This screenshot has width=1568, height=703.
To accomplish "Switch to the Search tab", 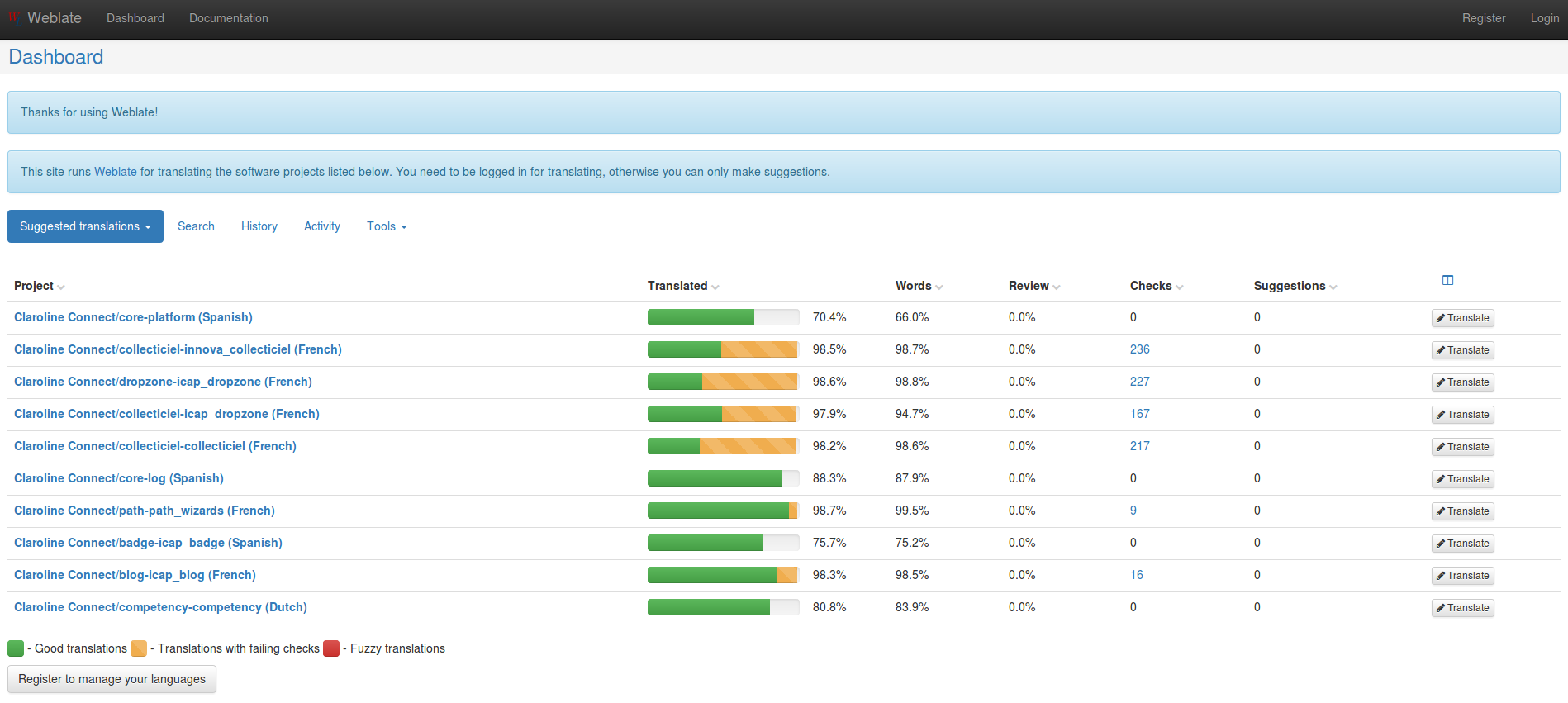I will pyautogui.click(x=196, y=226).
